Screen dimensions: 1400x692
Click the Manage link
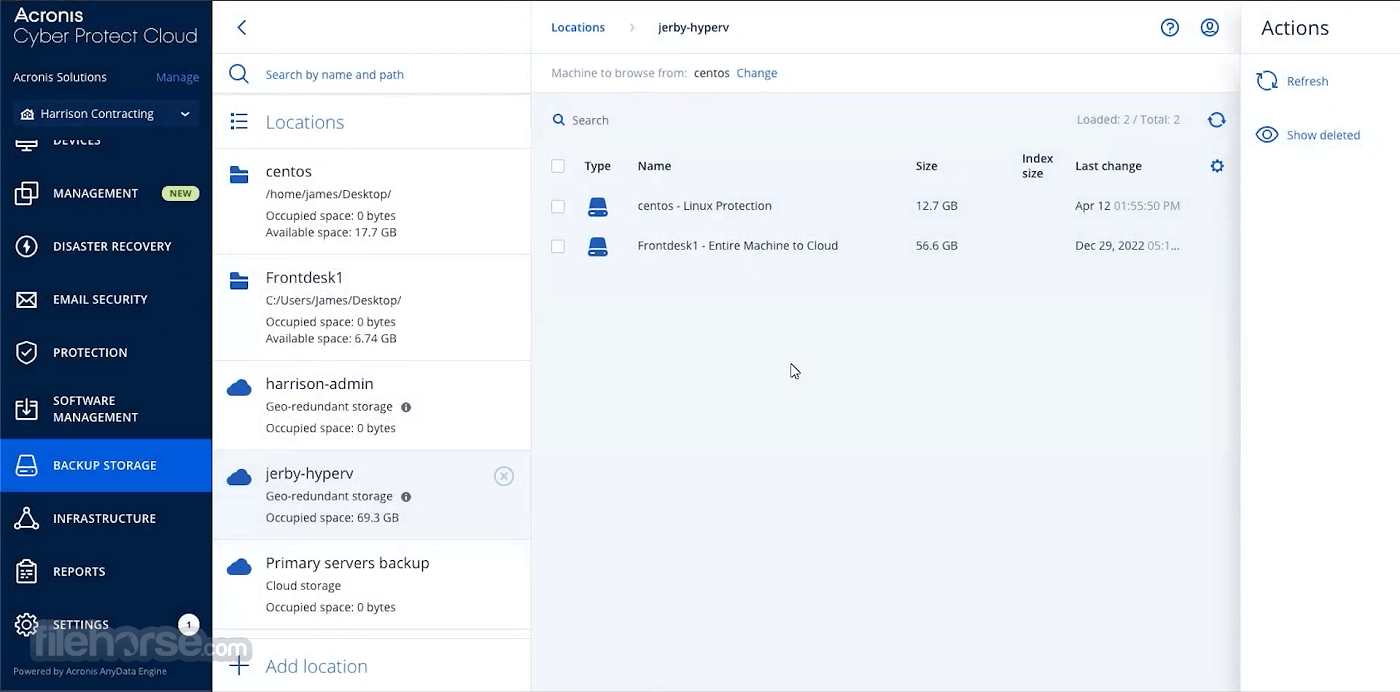(x=177, y=77)
